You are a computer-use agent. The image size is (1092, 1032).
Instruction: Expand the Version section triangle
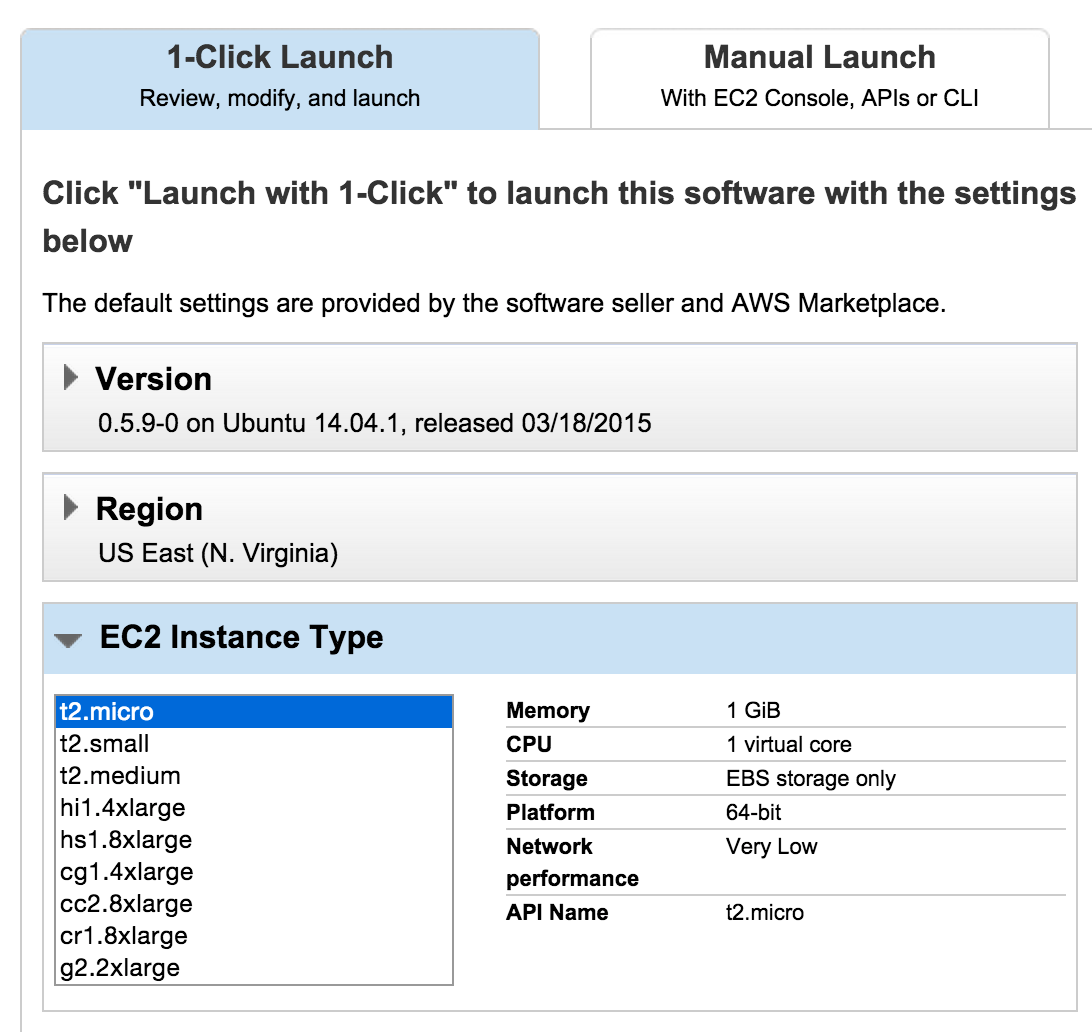pyautogui.click(x=70, y=377)
